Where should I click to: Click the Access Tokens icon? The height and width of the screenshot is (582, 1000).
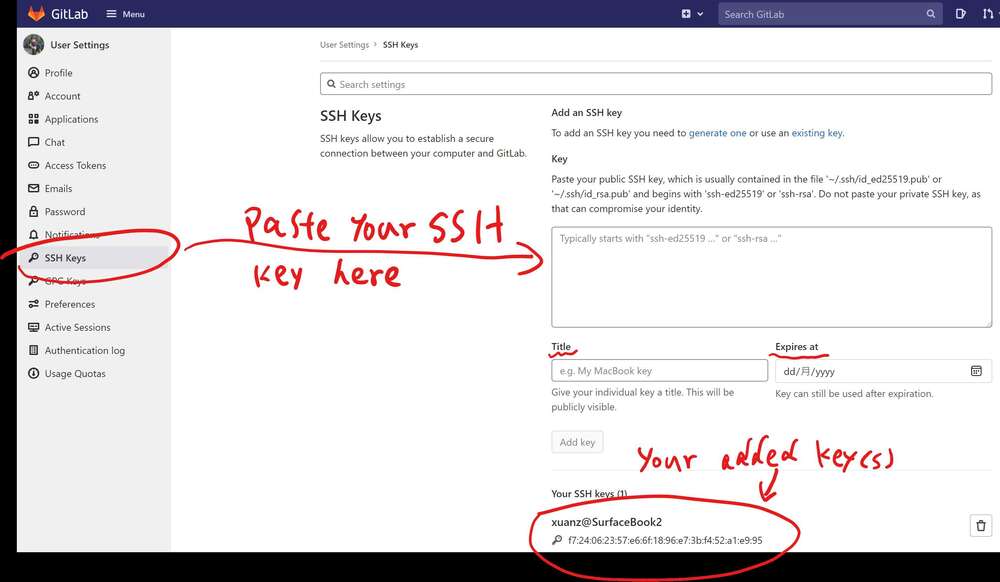pyautogui.click(x=34, y=165)
